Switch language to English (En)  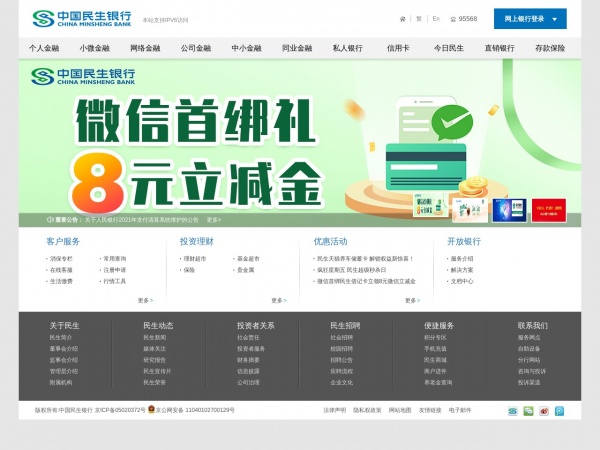tap(436, 19)
